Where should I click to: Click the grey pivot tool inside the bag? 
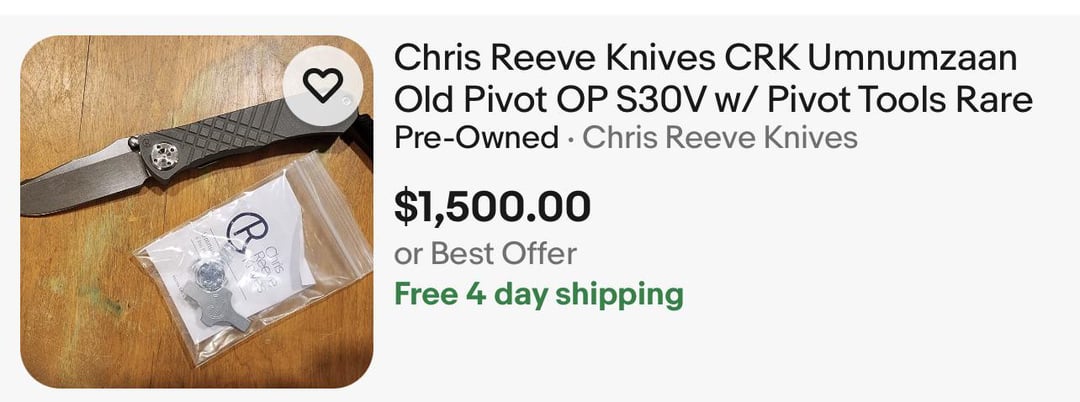(x=211, y=305)
